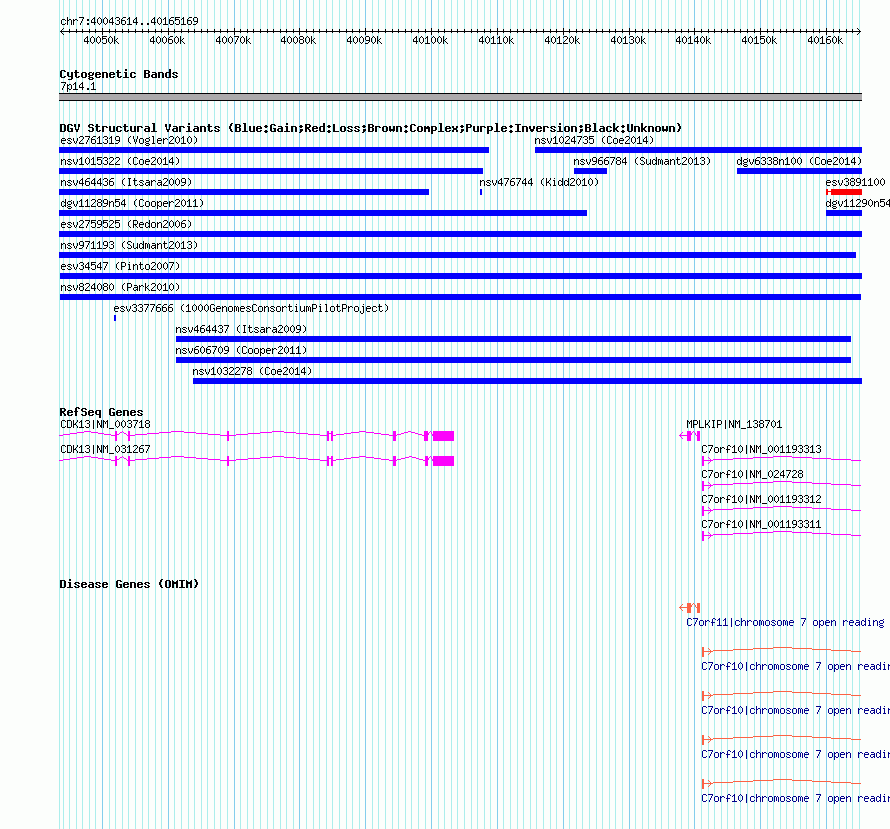Click the 40060k ruler position label
This screenshot has width=890, height=829.
(167, 40)
